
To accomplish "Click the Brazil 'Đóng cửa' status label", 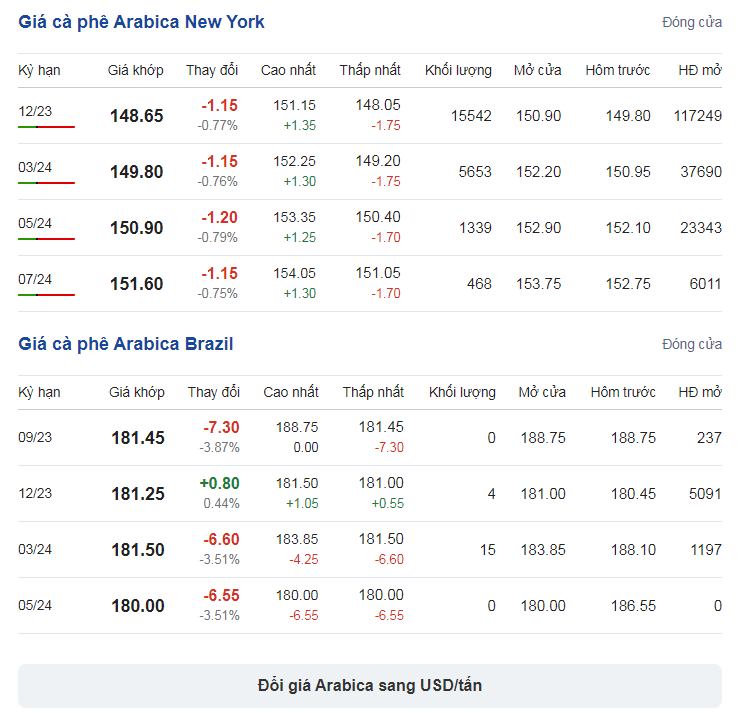I will coord(691,344).
